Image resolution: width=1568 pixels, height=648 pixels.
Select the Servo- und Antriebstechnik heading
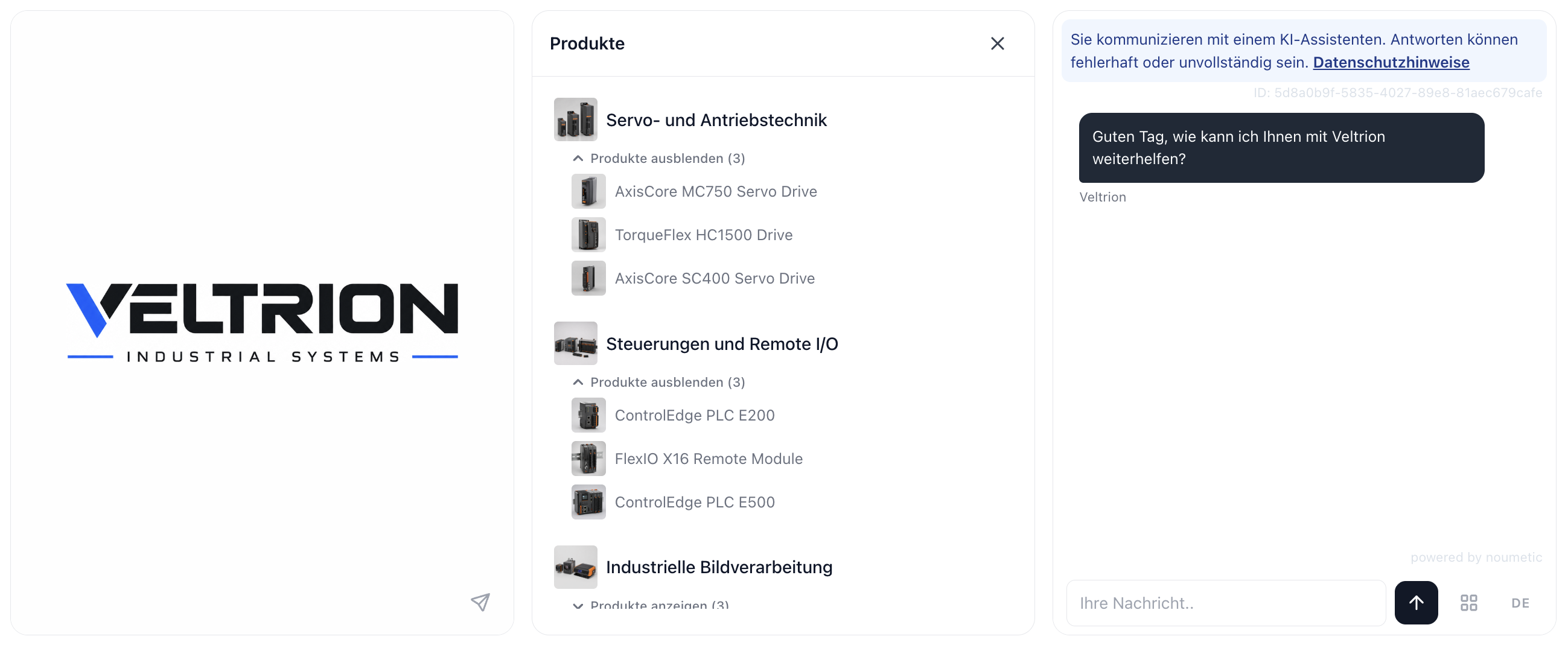tap(716, 120)
